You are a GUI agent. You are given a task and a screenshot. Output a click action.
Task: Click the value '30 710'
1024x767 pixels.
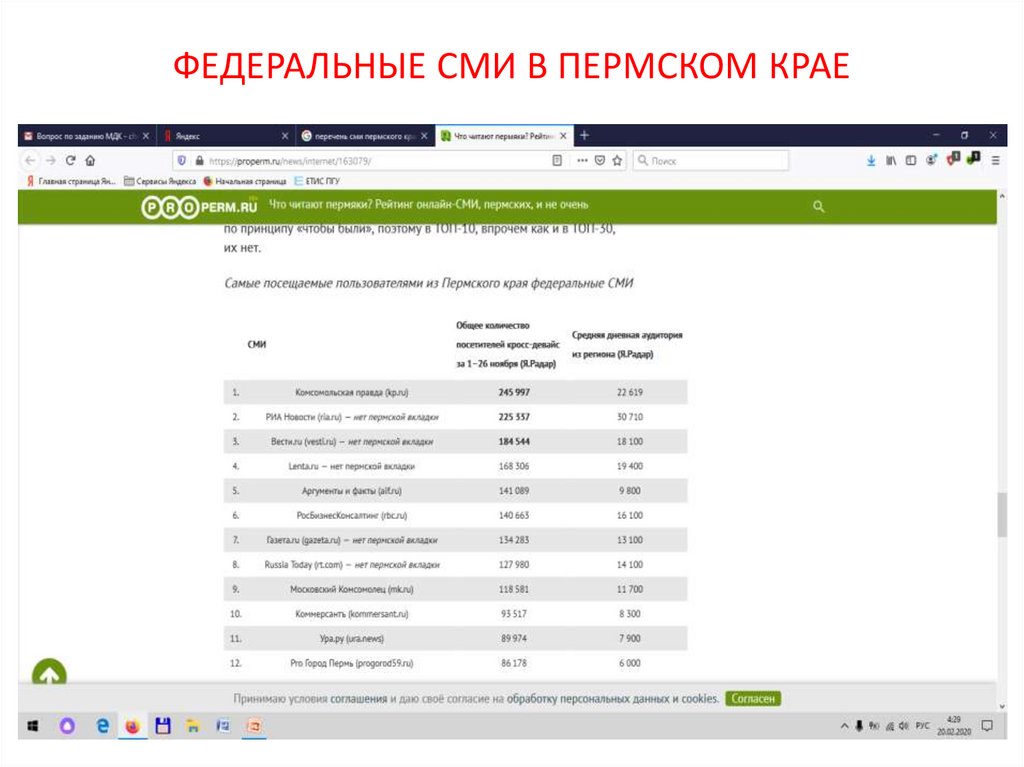pos(630,417)
